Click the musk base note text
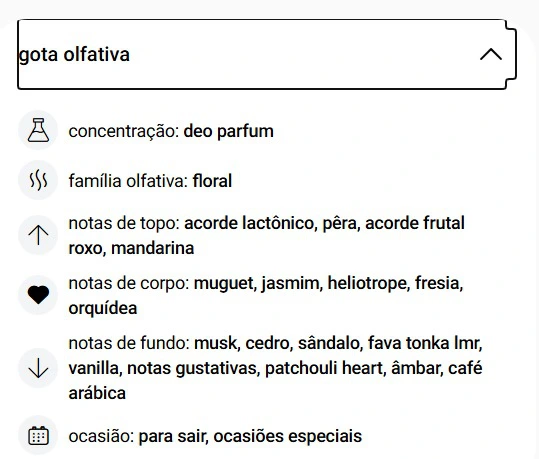This screenshot has height=459, width=539. (x=216, y=343)
